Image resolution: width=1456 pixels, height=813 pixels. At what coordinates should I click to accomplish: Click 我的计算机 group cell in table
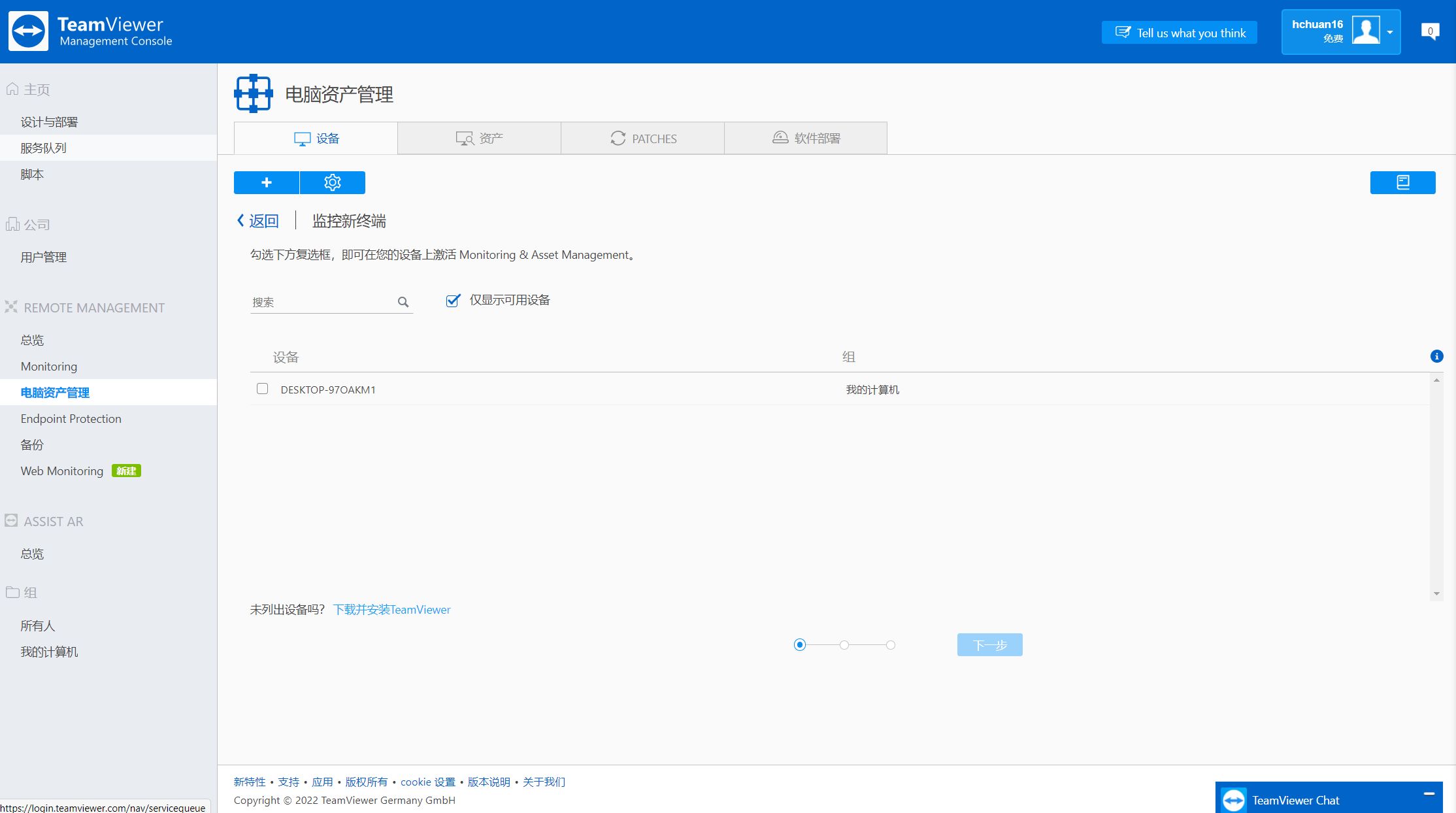(872, 390)
